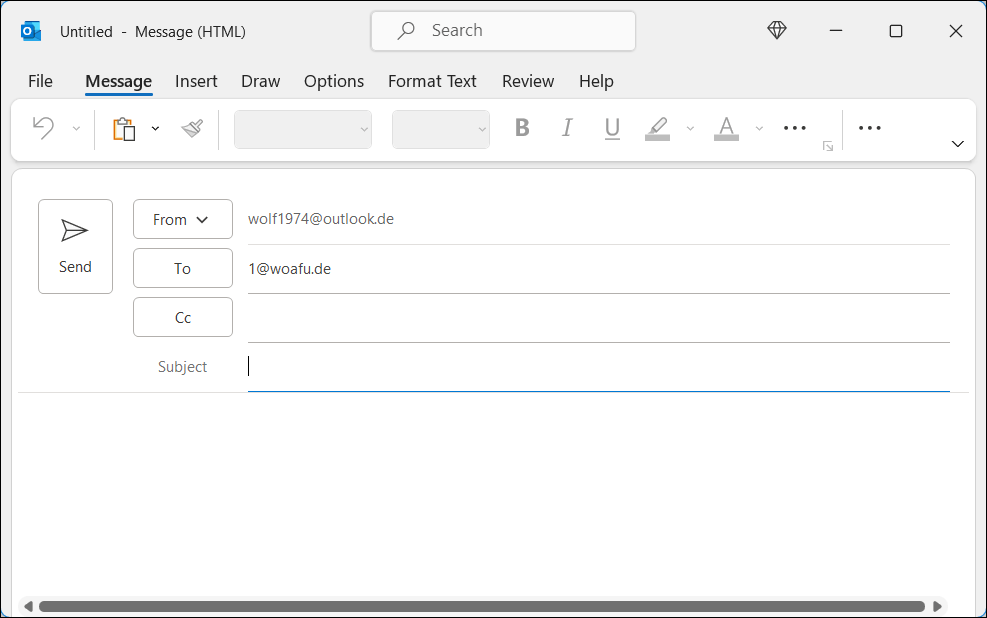
Task: Apply bold formatting
Action: (521, 128)
